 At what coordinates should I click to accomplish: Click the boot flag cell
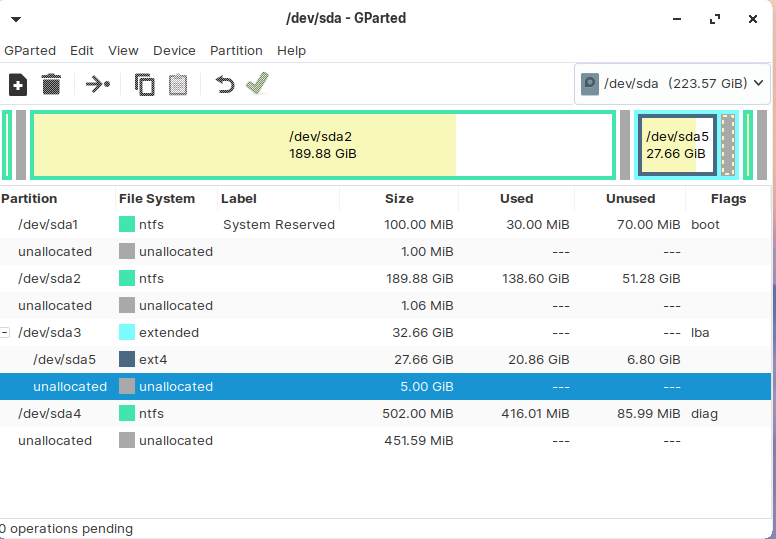705,225
